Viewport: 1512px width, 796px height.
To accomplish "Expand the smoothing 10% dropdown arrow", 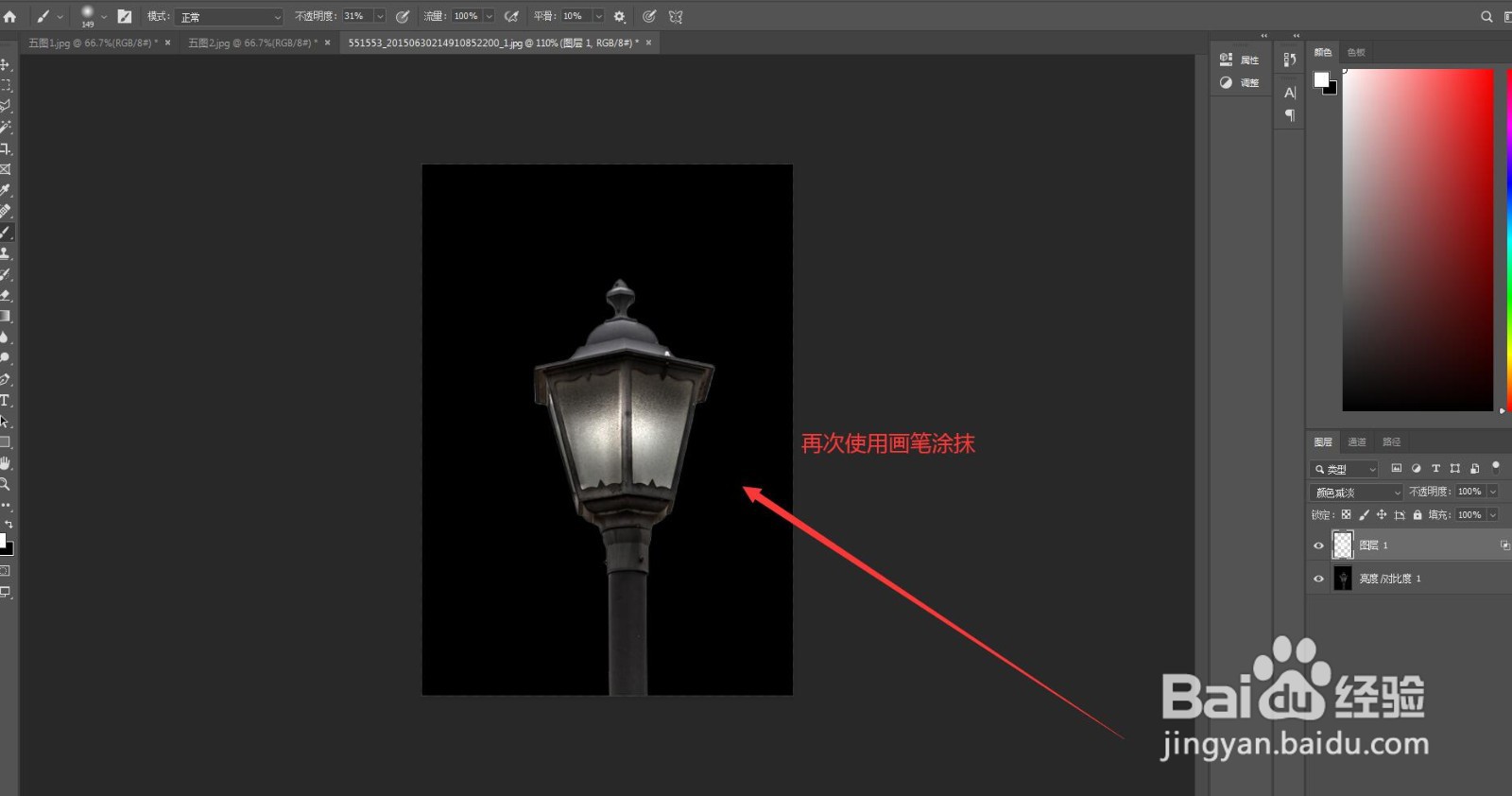I will coord(598,16).
